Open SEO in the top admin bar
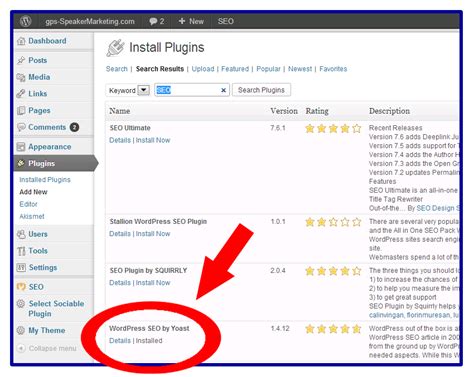This screenshot has width=474, height=377. (226, 21)
